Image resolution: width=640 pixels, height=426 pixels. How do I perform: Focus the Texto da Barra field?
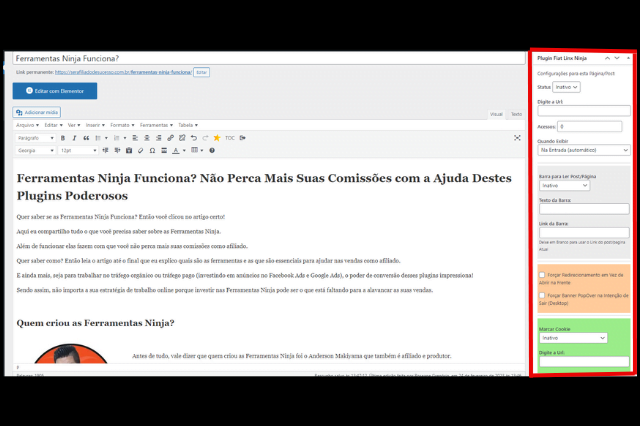[x=584, y=209]
